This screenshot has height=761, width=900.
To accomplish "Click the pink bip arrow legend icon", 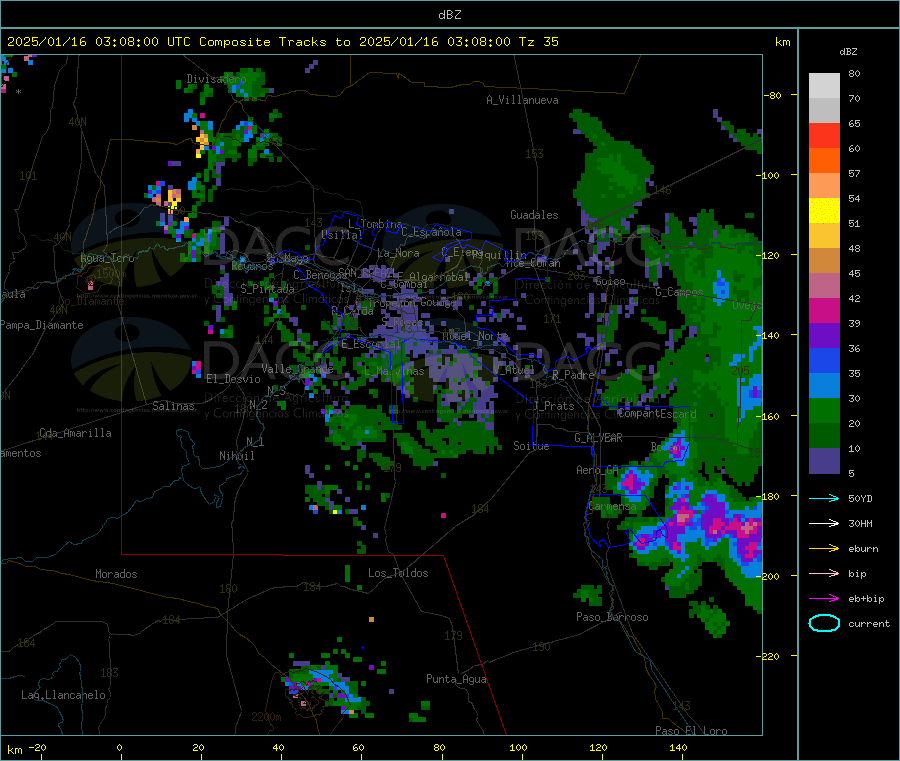I will [824, 573].
